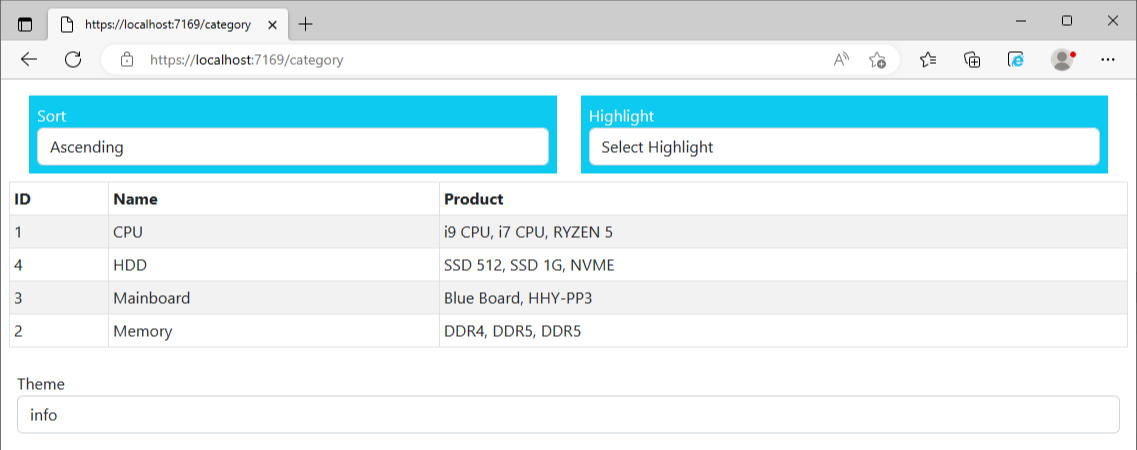This screenshot has height=450, width=1137.
Task: Activate Read aloud icon
Action: pos(841,59)
